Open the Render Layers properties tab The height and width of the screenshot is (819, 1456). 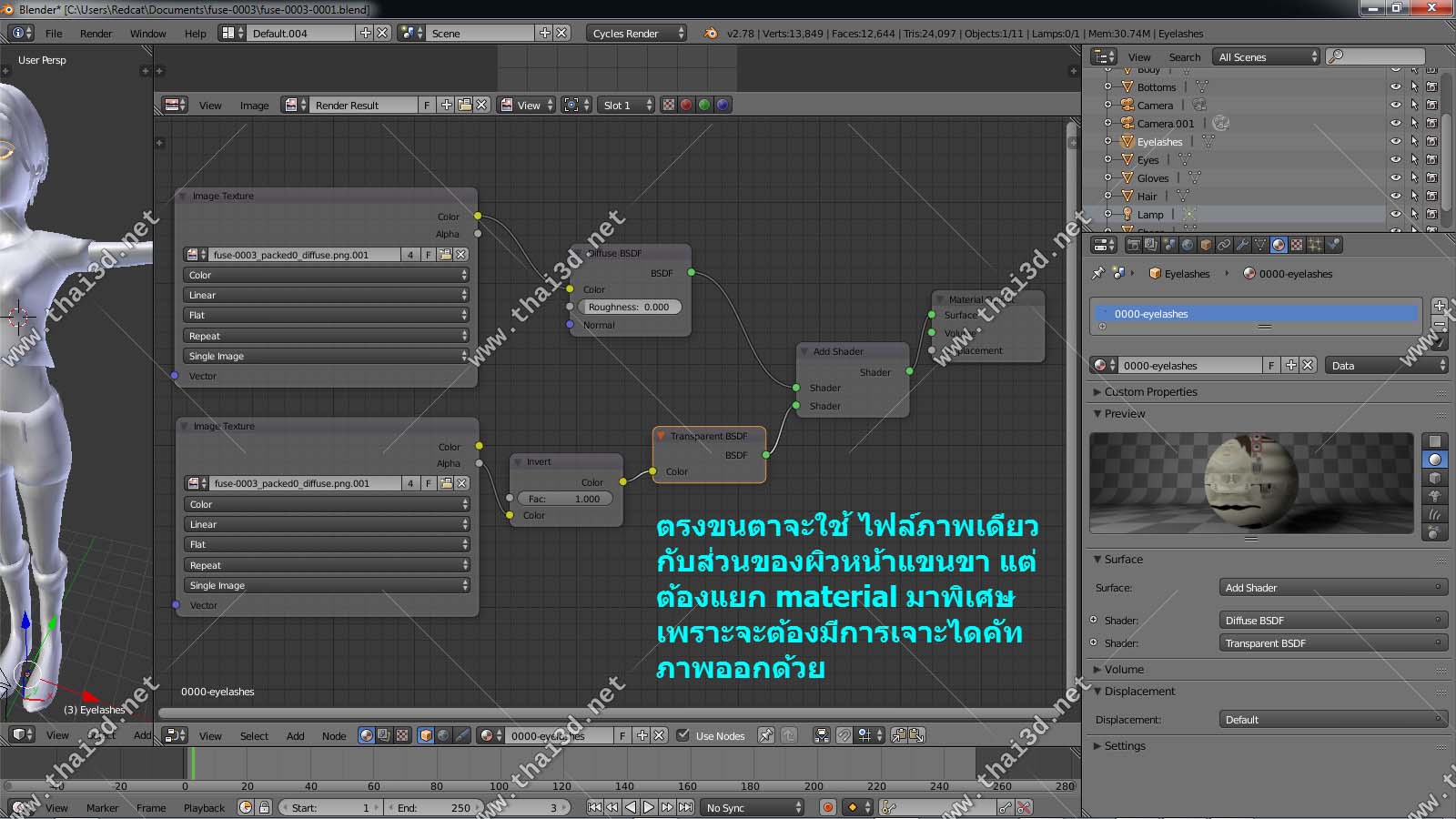(1151, 245)
